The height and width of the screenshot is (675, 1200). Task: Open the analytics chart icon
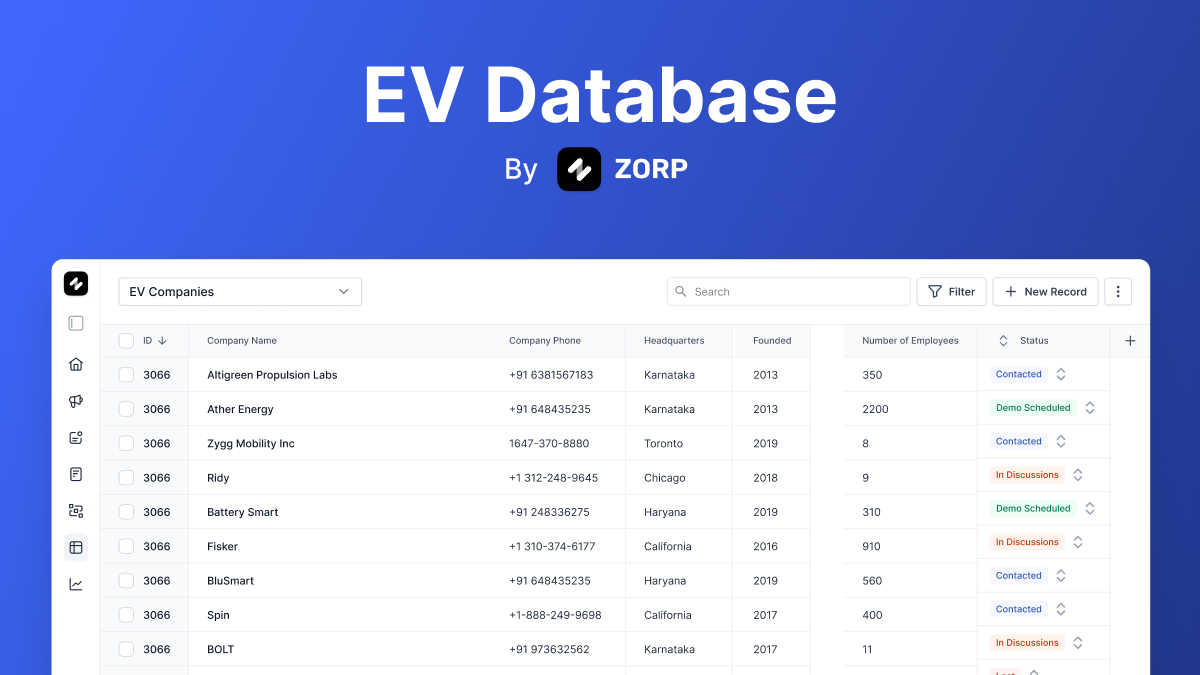coord(76,583)
